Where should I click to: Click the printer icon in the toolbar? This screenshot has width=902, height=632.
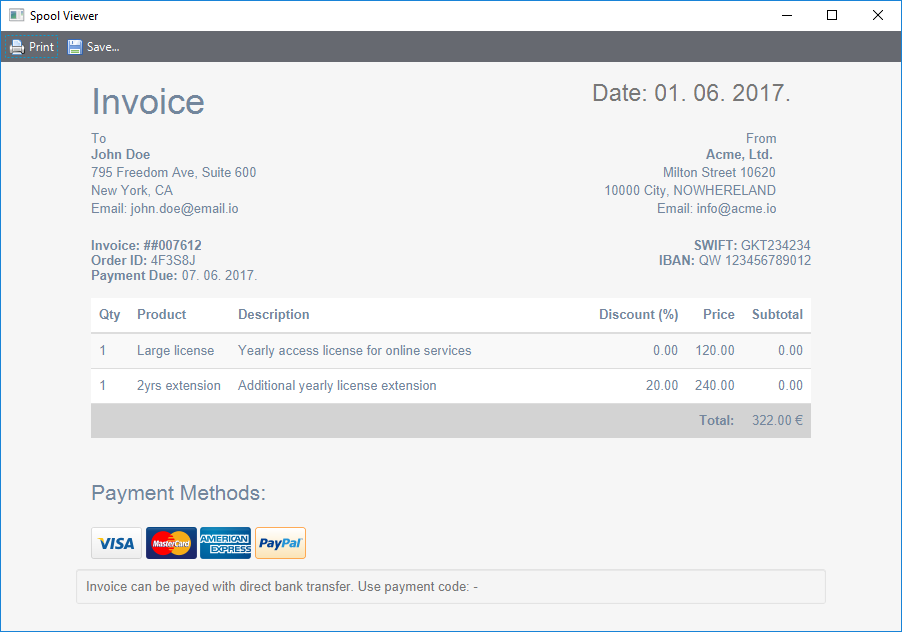pos(17,47)
